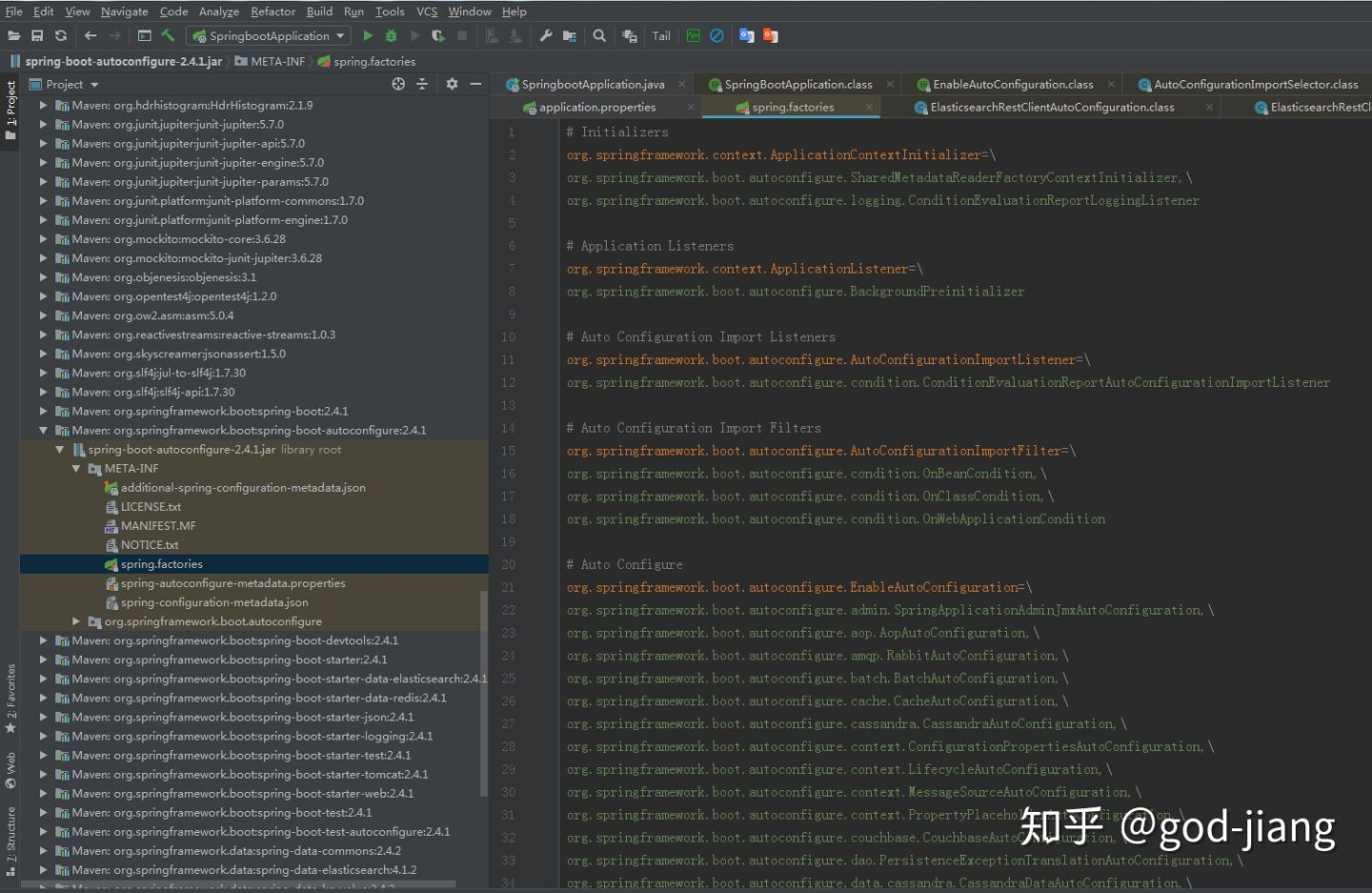
Task: Open the Analyze menu
Action: pos(219,11)
